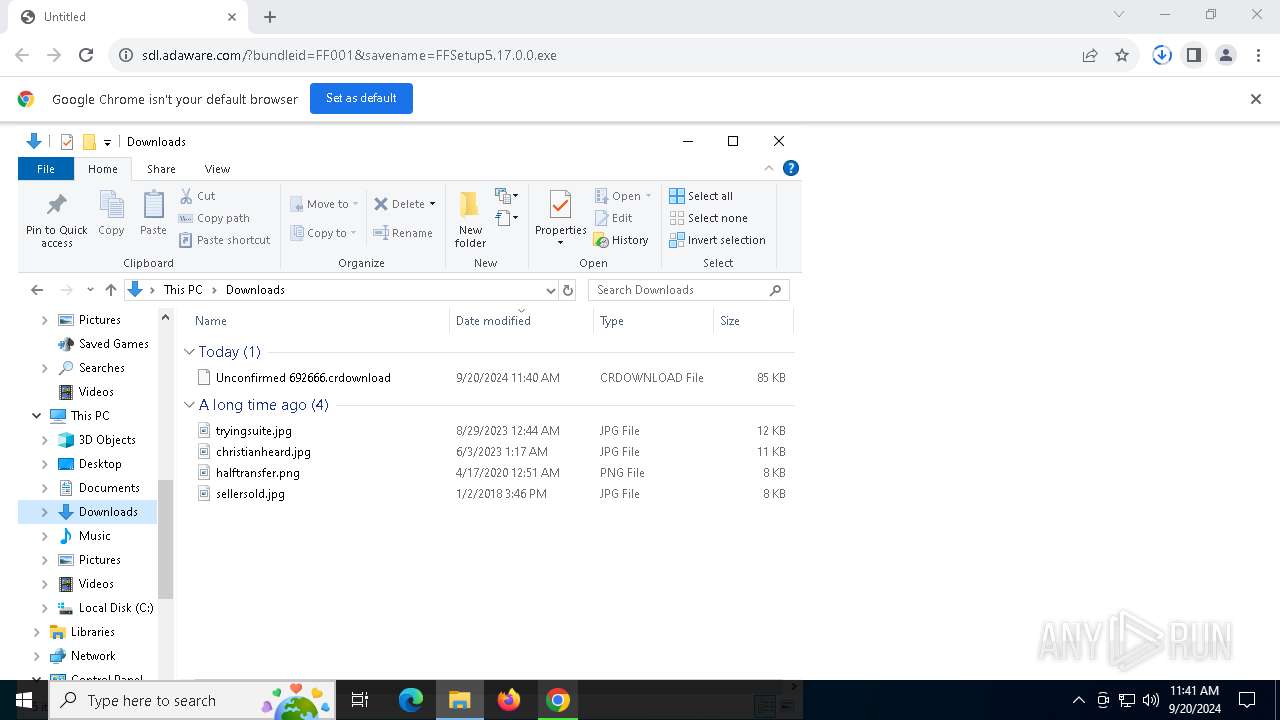Click the Edit command in ribbon
The height and width of the screenshot is (720, 1280).
(x=613, y=218)
